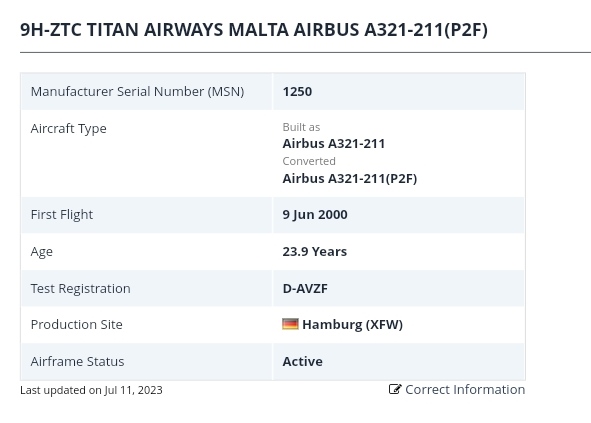
Task: Click the Age row label
Action: click(x=41, y=252)
